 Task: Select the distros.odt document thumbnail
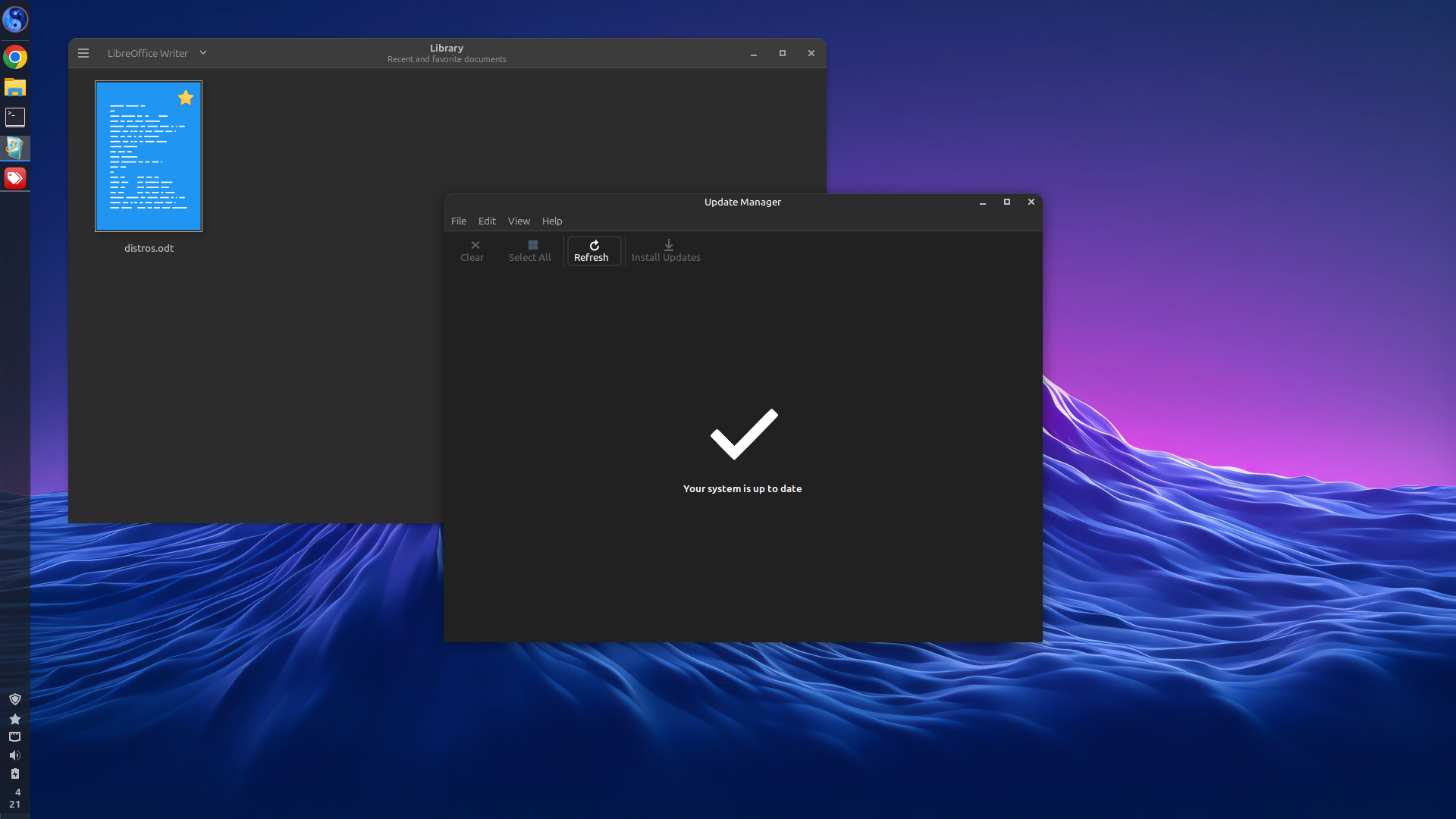[x=149, y=156]
